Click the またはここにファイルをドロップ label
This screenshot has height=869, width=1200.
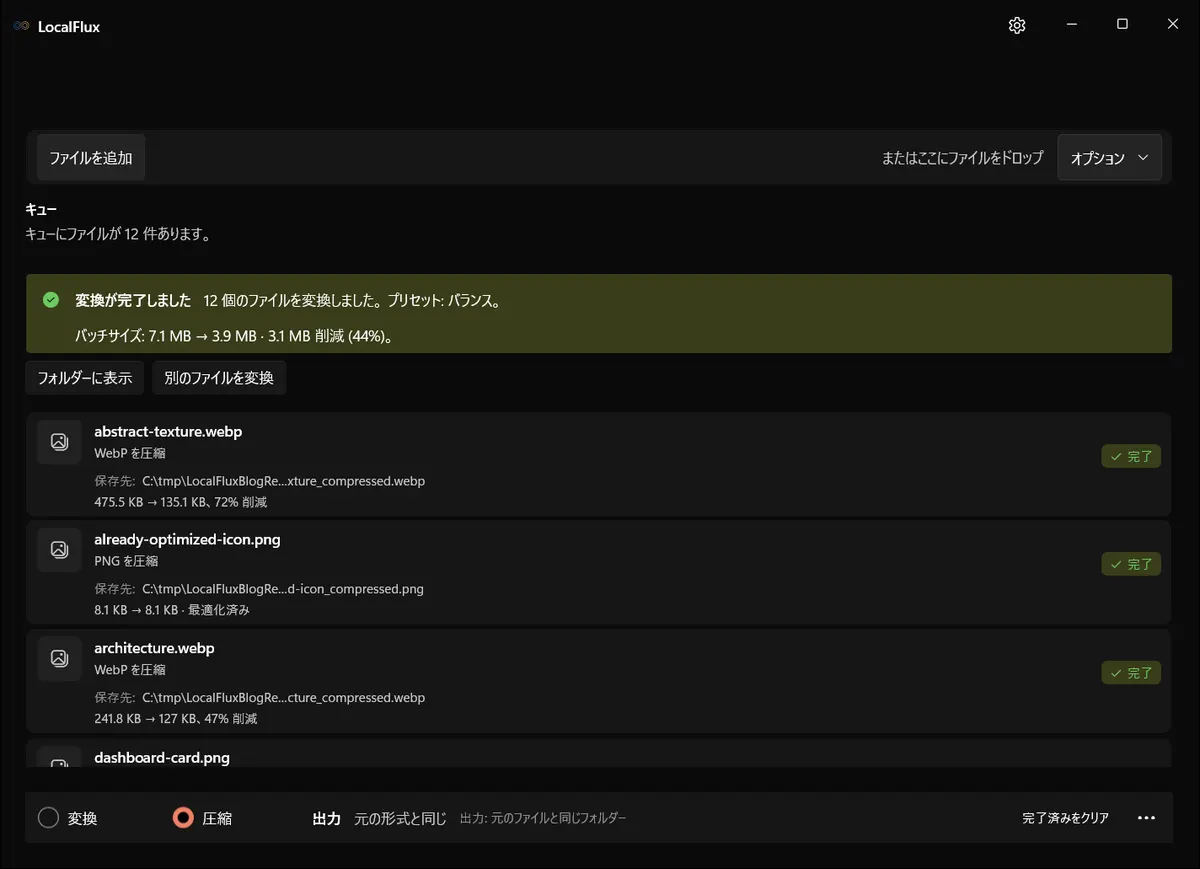(x=962, y=158)
